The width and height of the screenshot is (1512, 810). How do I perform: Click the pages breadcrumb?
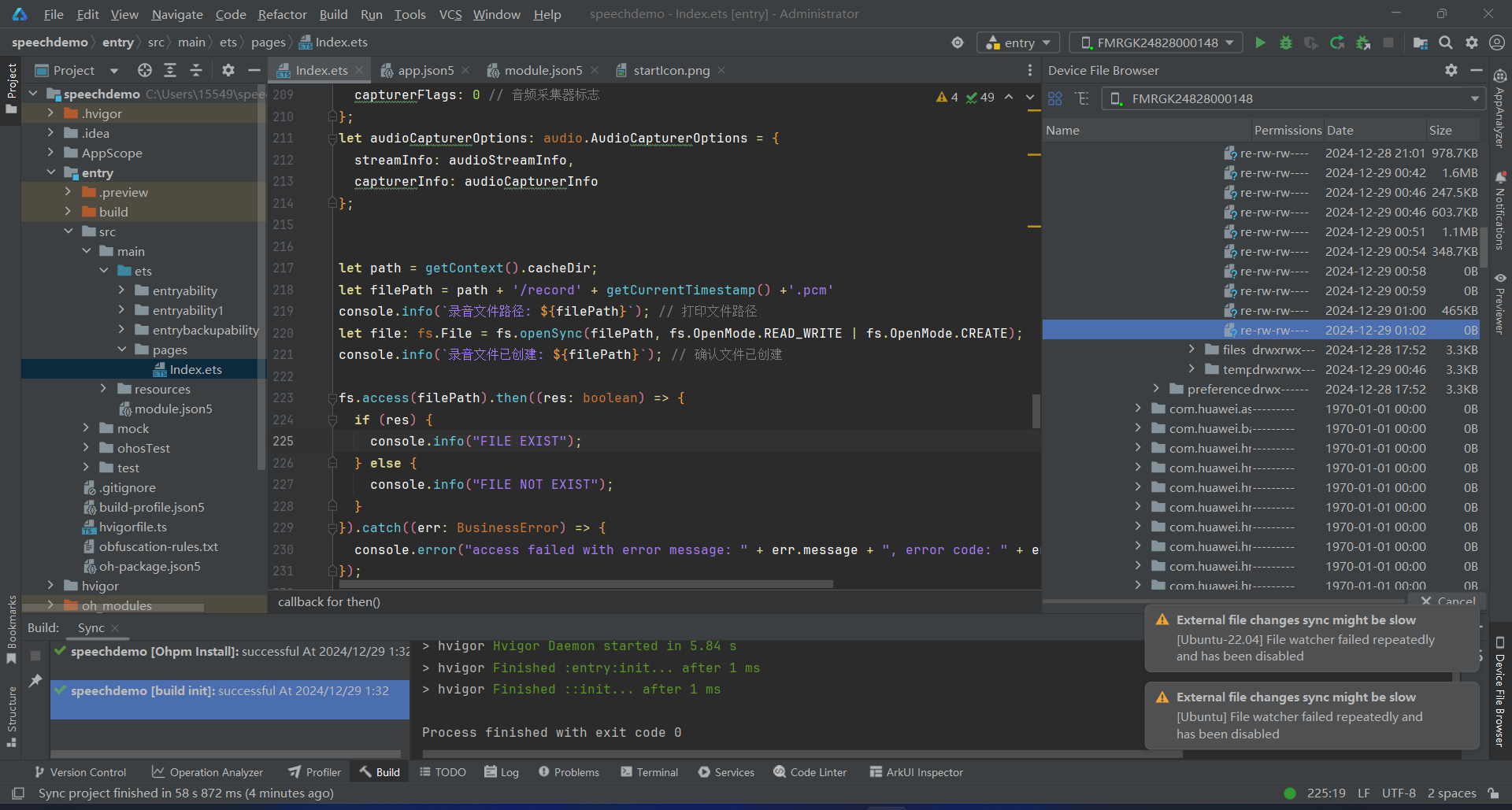tap(268, 43)
